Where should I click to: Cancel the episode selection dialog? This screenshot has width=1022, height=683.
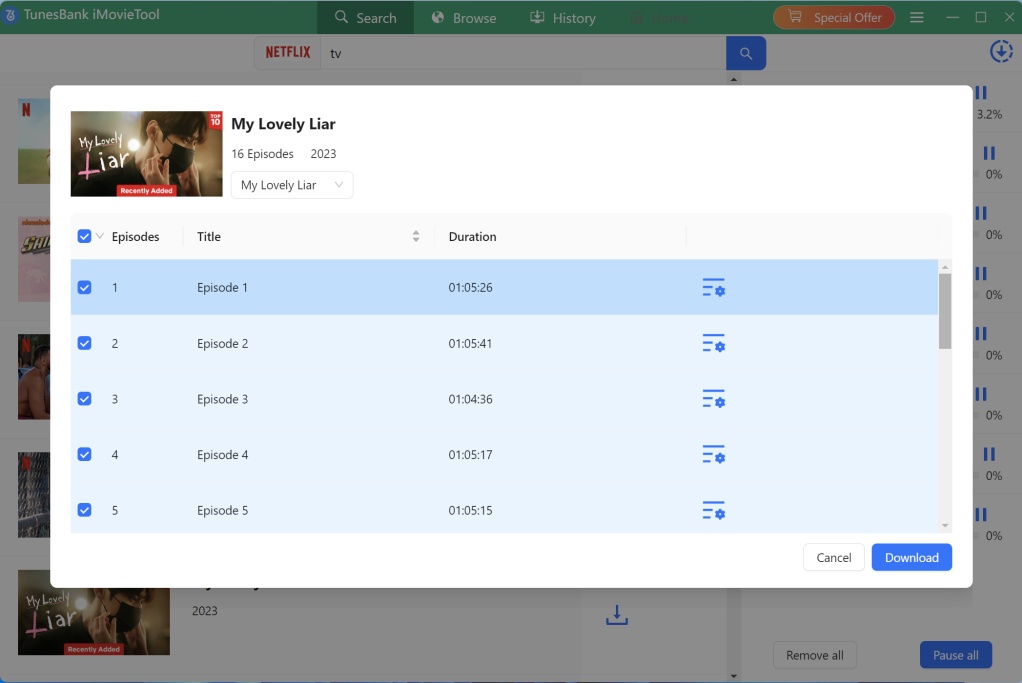833,557
